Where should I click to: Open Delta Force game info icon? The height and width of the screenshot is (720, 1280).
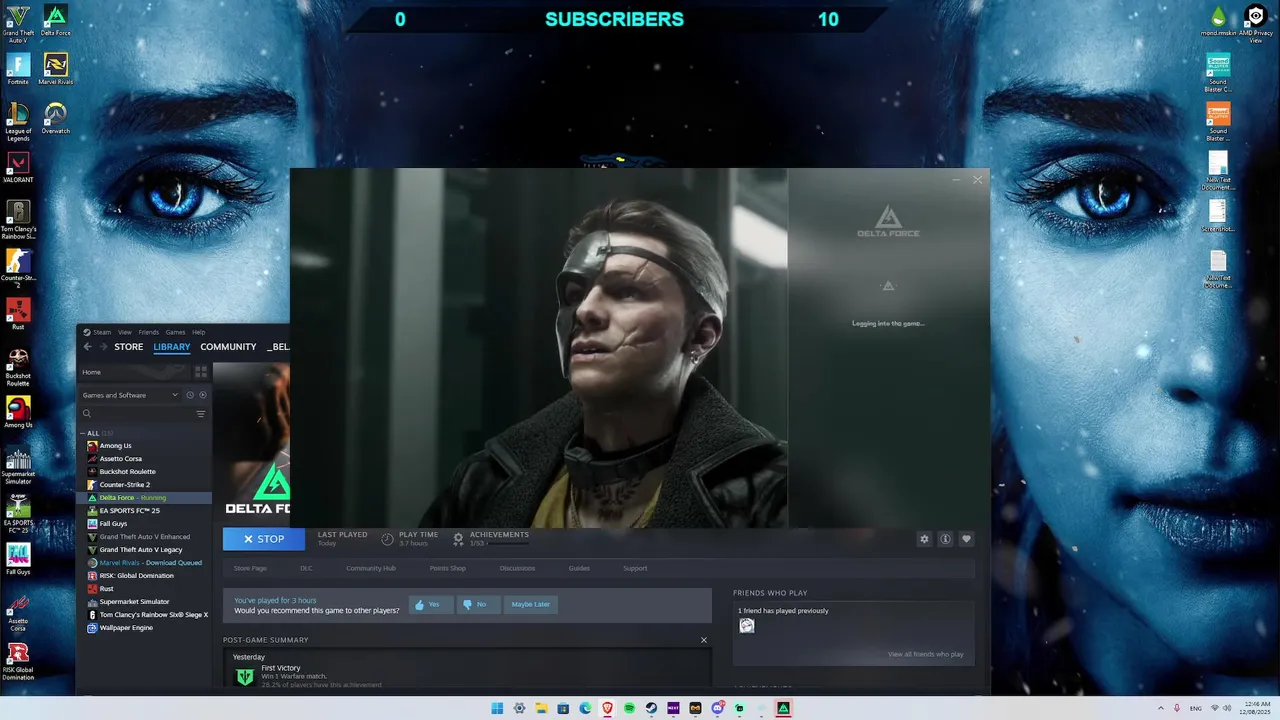point(945,539)
